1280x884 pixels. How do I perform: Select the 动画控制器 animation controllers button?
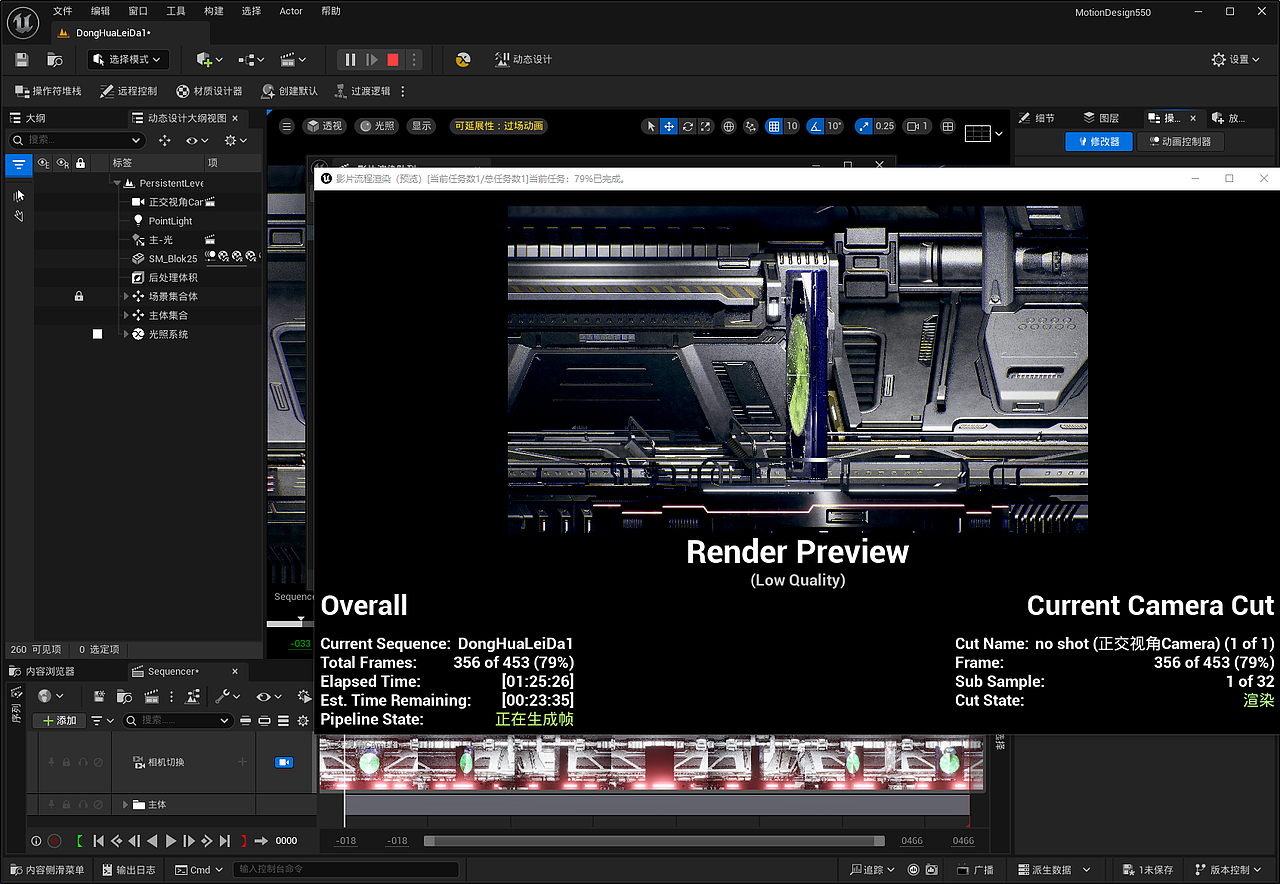click(x=1181, y=142)
